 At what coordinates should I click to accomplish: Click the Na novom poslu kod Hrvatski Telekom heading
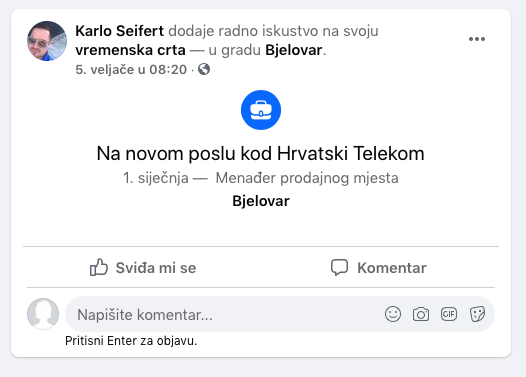coord(261,154)
